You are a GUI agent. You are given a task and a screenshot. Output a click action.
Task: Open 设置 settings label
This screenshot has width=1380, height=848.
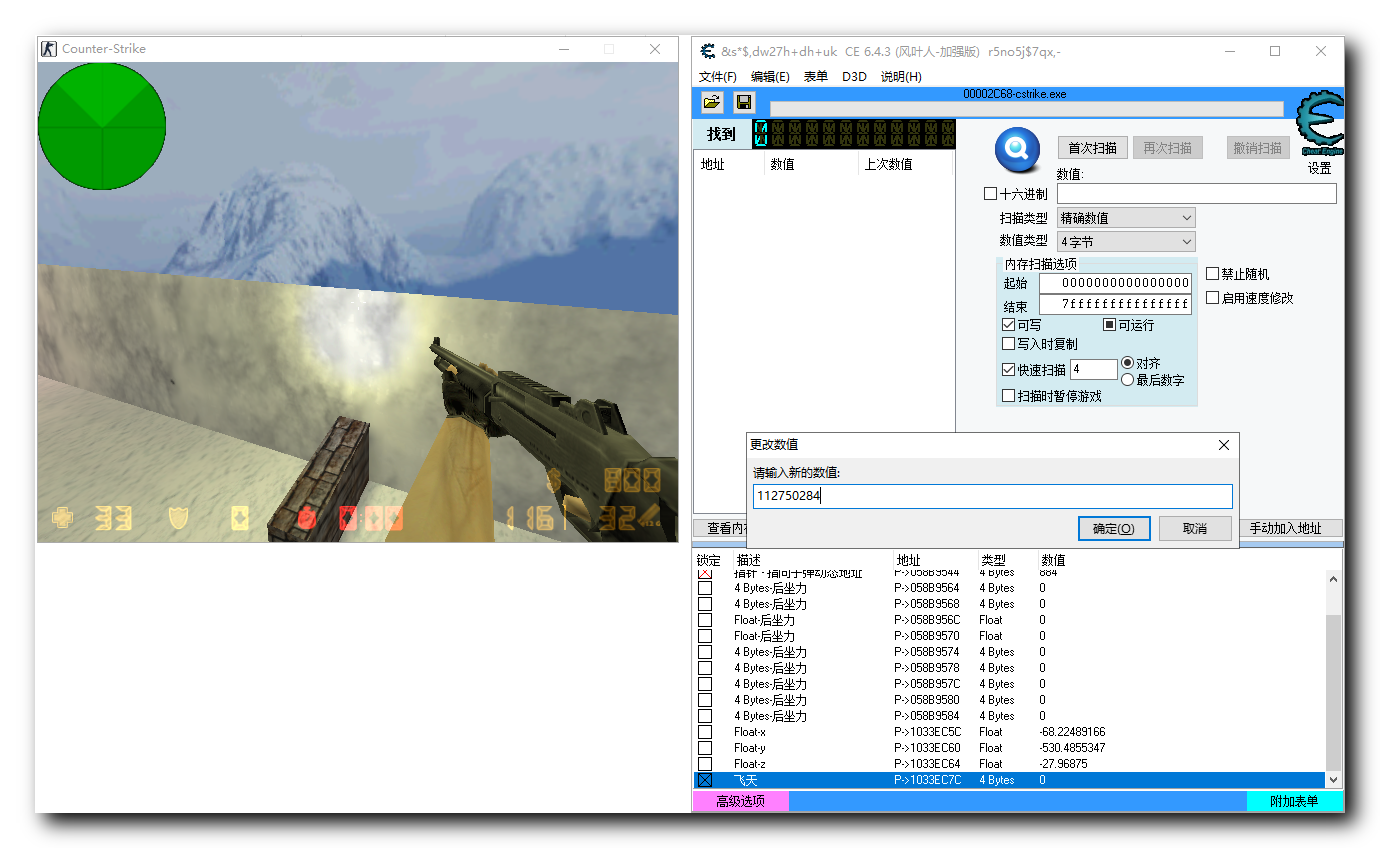1320,169
